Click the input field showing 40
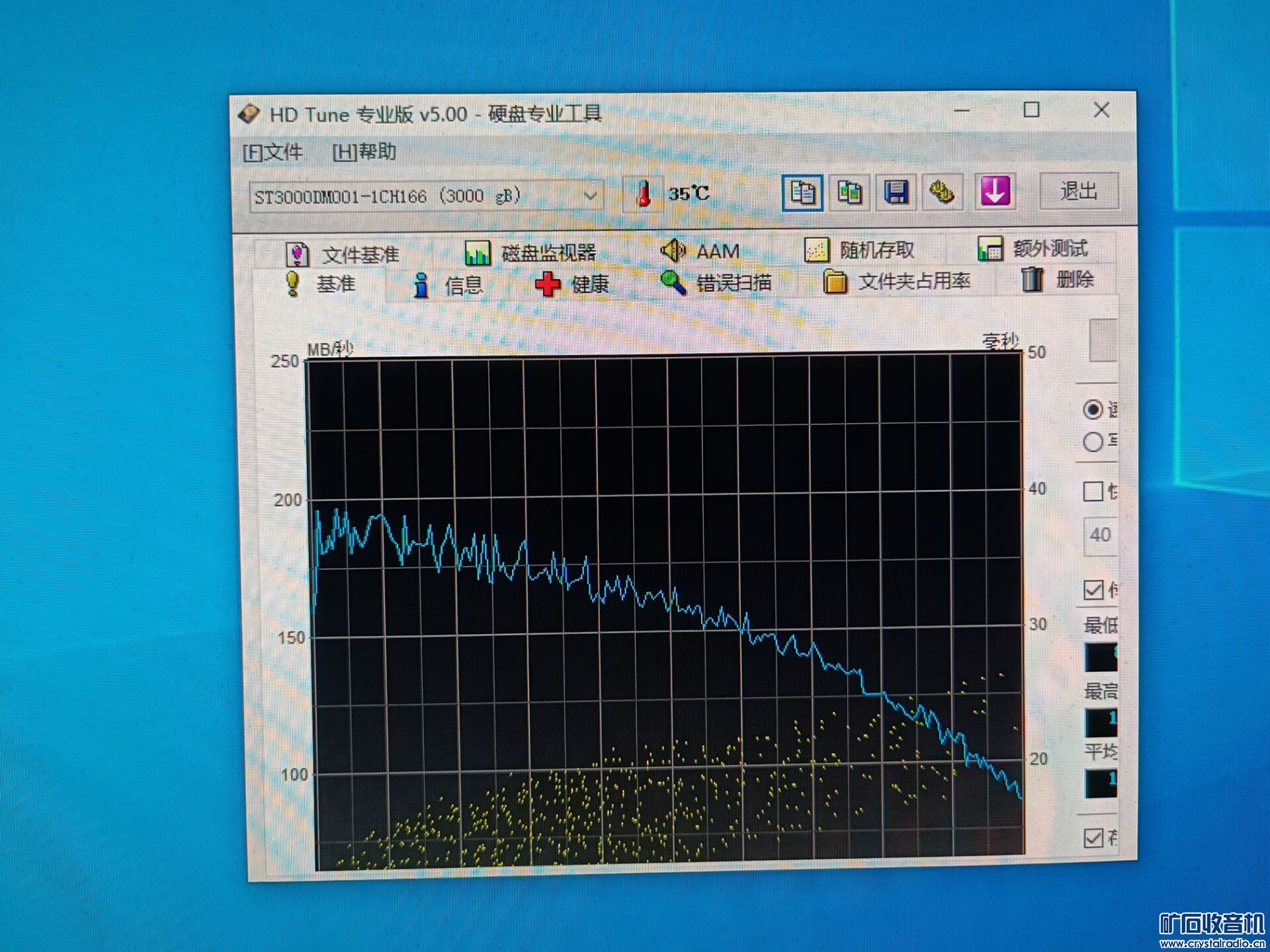The height and width of the screenshot is (952, 1270). click(x=1100, y=535)
